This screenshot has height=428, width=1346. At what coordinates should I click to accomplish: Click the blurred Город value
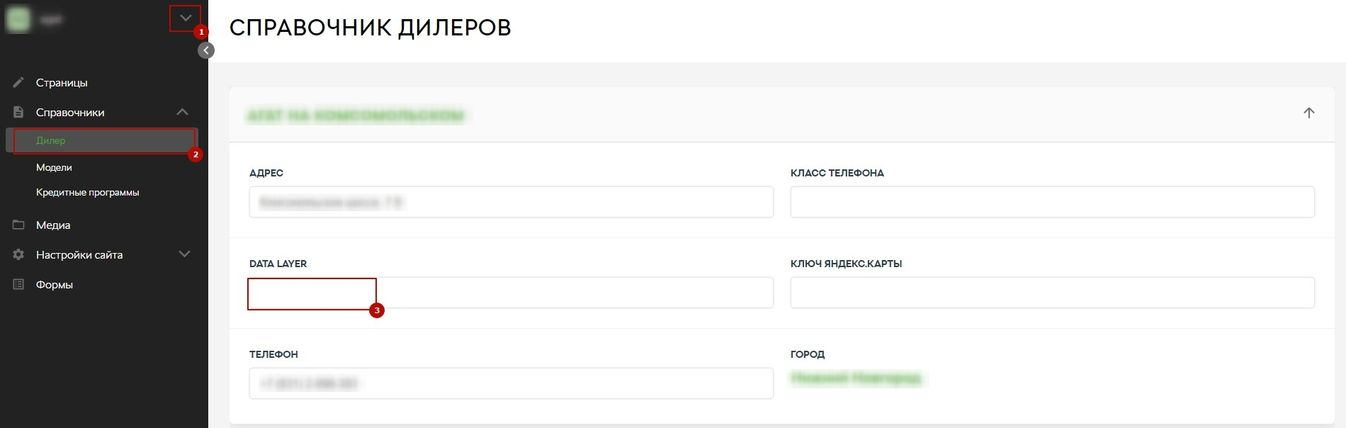click(x=856, y=379)
